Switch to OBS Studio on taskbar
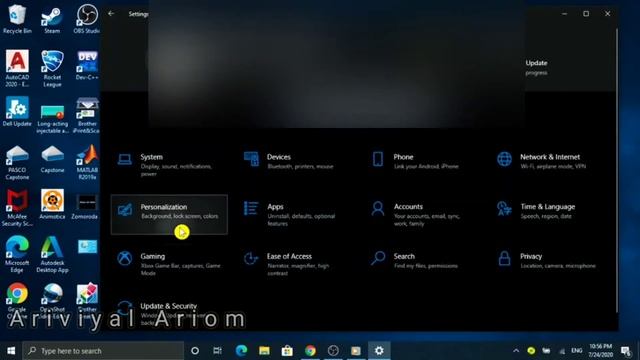Screen dimensions: 640x360 tap(333, 351)
